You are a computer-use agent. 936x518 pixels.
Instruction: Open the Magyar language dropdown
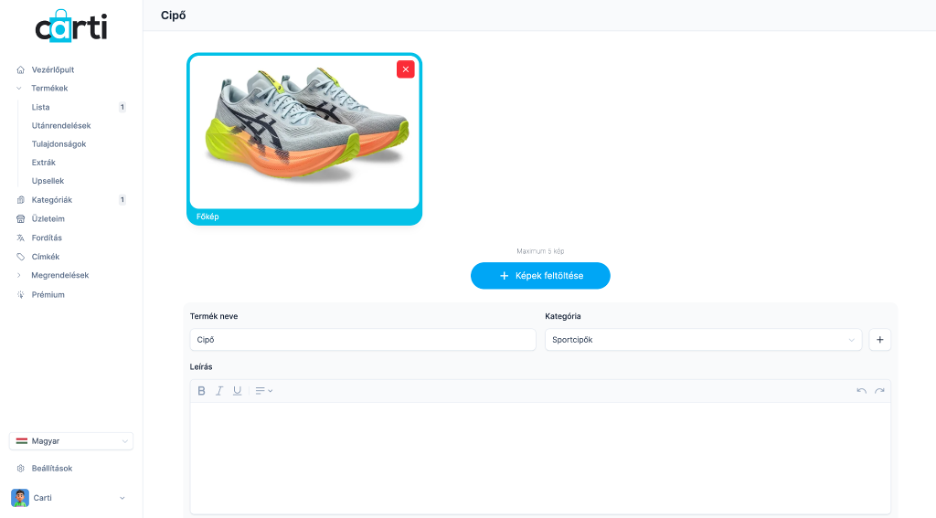pos(71,441)
